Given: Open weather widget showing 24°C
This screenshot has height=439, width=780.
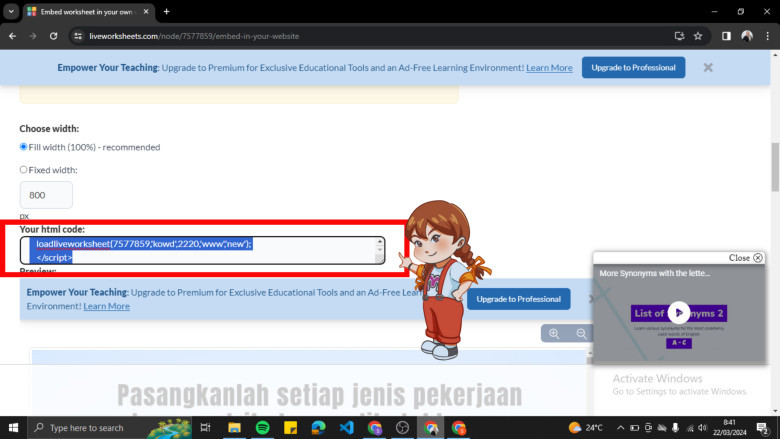Looking at the screenshot, I should [586, 428].
